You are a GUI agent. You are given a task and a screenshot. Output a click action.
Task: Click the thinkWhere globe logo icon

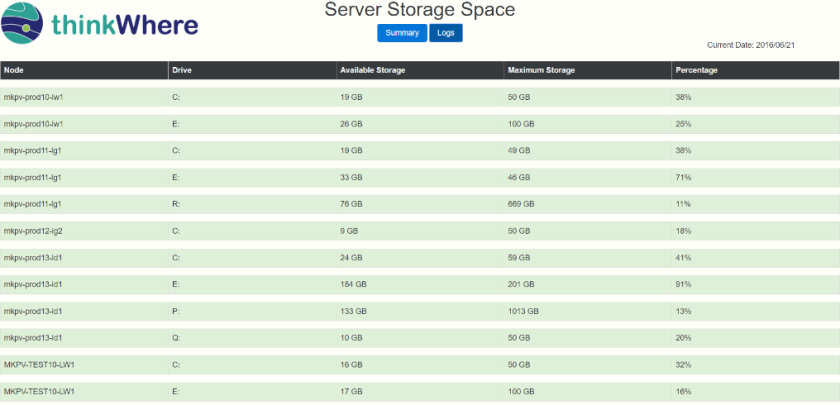coord(22,23)
